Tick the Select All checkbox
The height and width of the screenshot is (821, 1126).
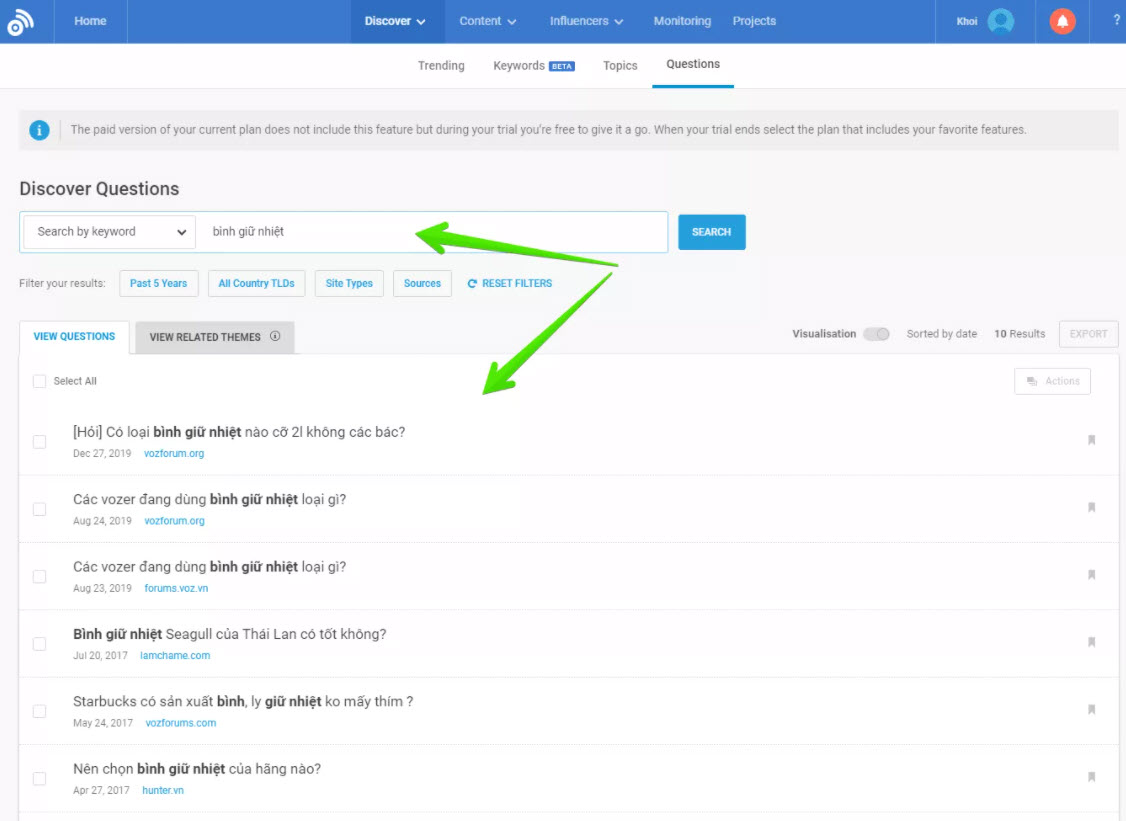click(x=40, y=381)
